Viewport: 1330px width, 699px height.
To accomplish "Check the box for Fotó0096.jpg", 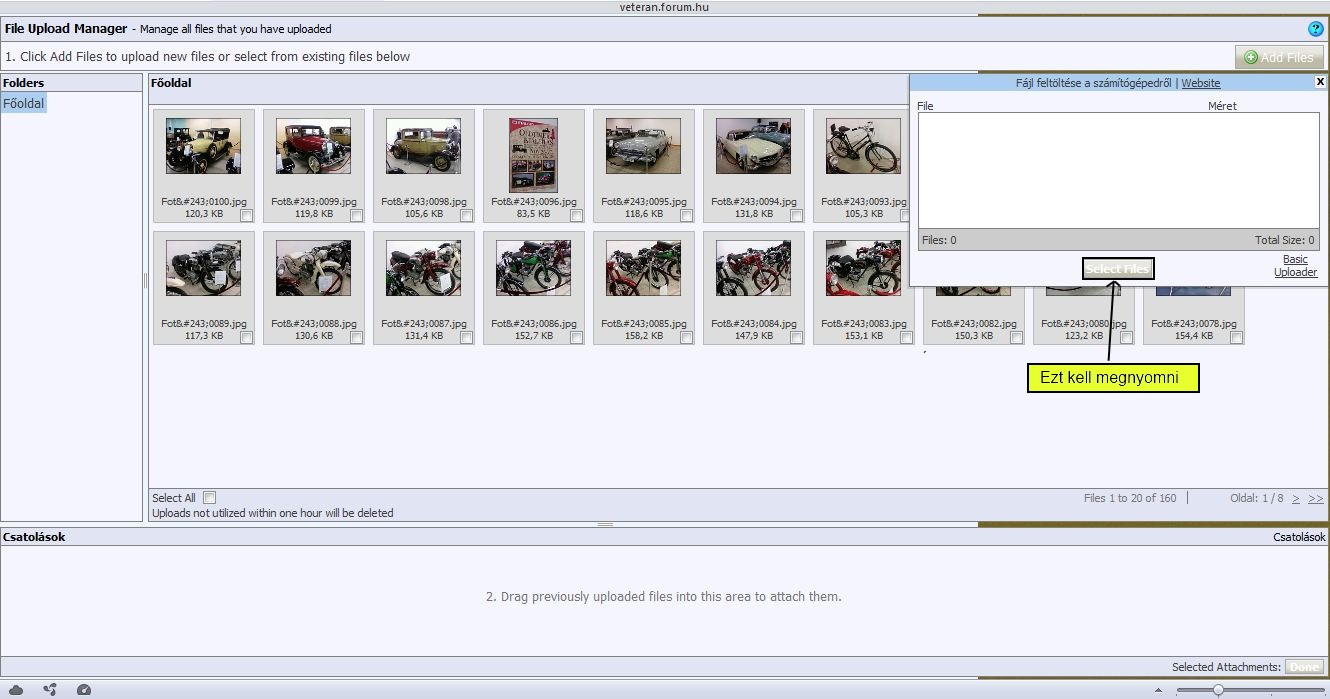I will tap(576, 215).
